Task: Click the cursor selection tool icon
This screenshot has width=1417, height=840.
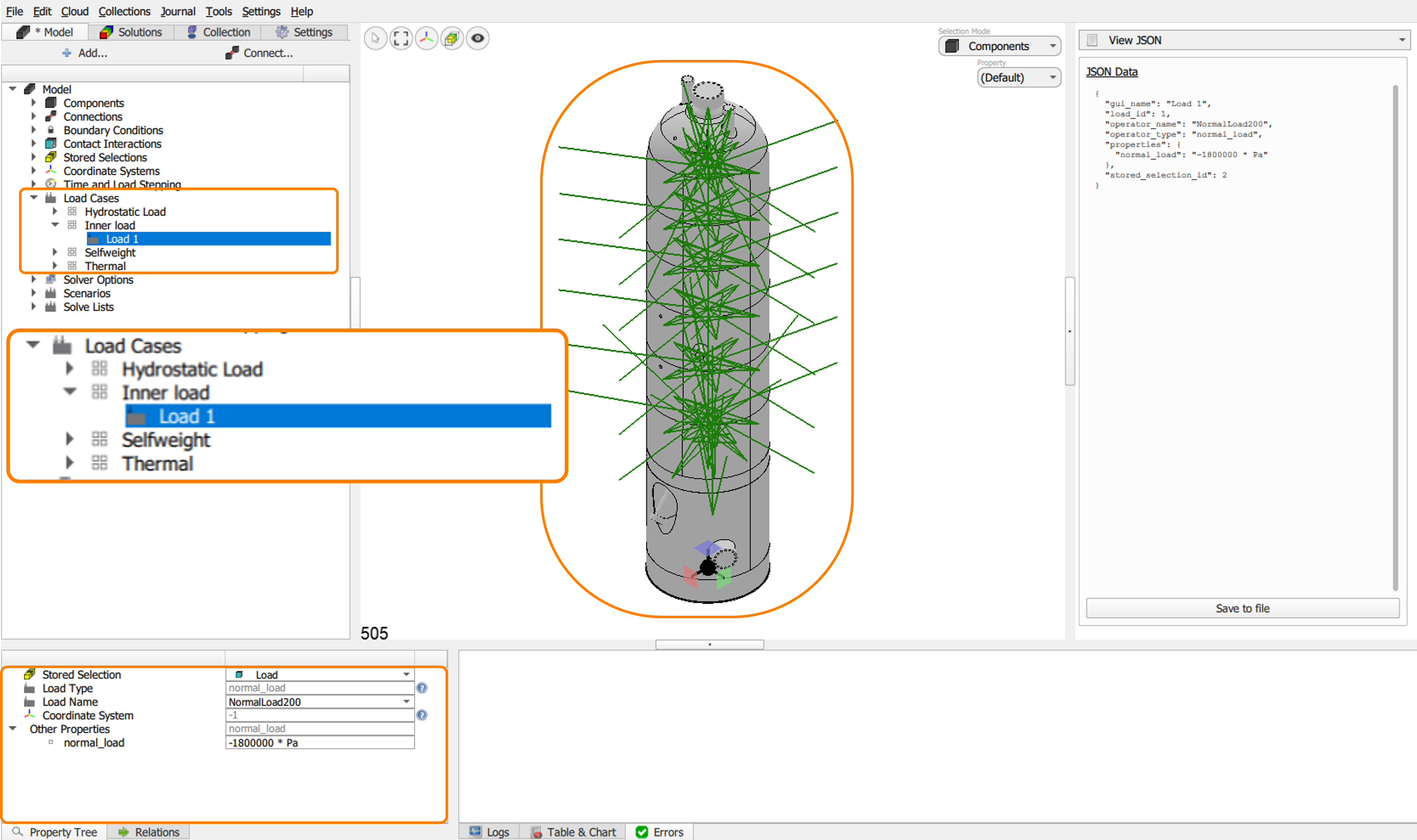Action: coord(375,38)
